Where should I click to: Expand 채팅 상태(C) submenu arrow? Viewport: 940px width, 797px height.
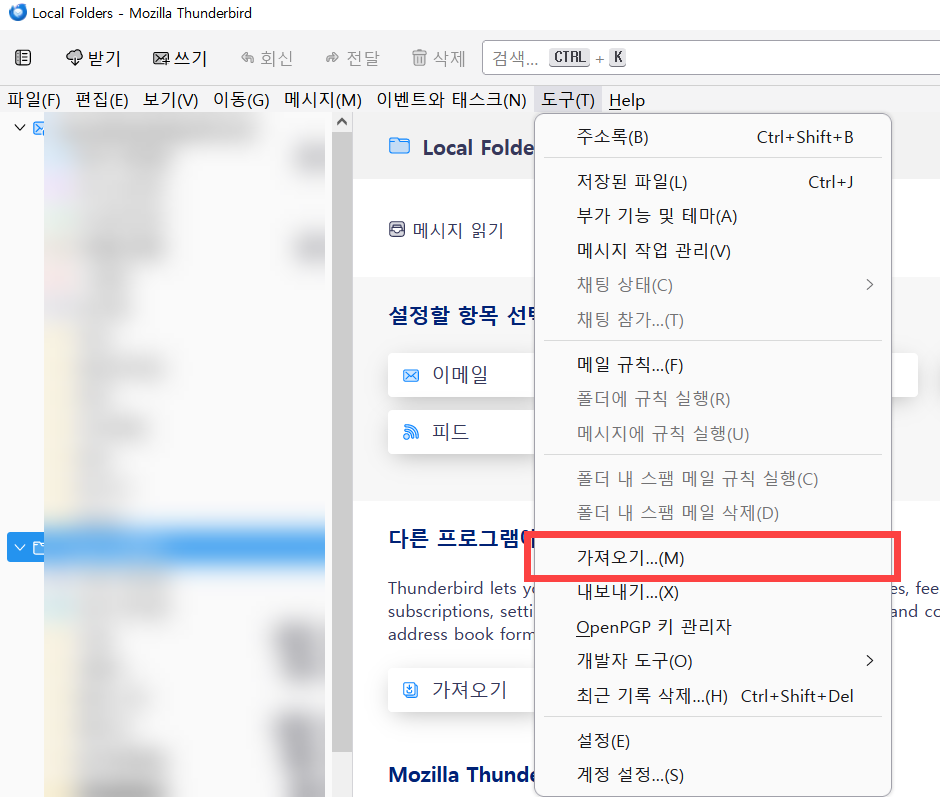[869, 285]
